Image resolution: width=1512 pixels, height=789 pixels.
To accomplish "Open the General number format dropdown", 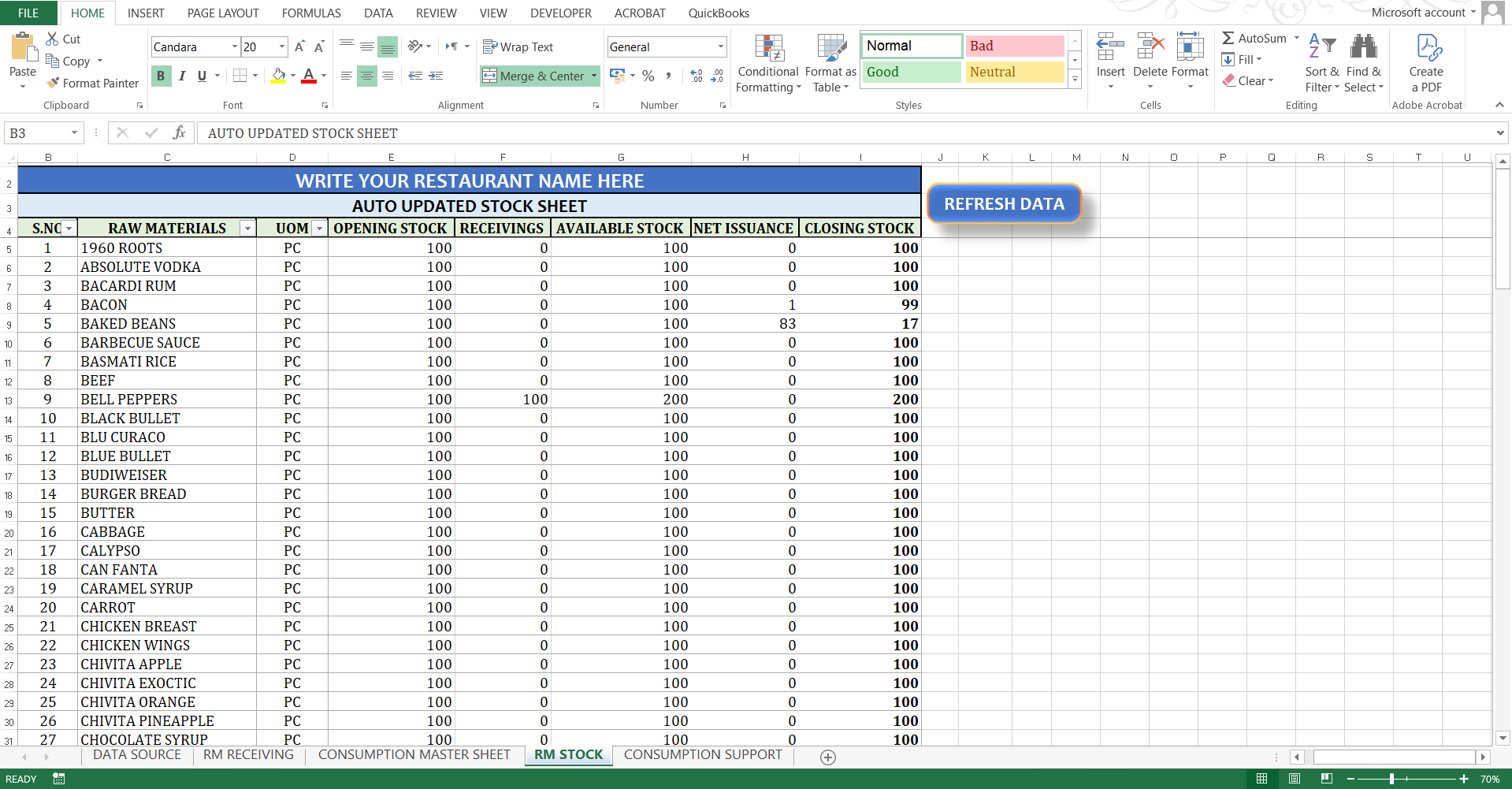I will coord(721,47).
